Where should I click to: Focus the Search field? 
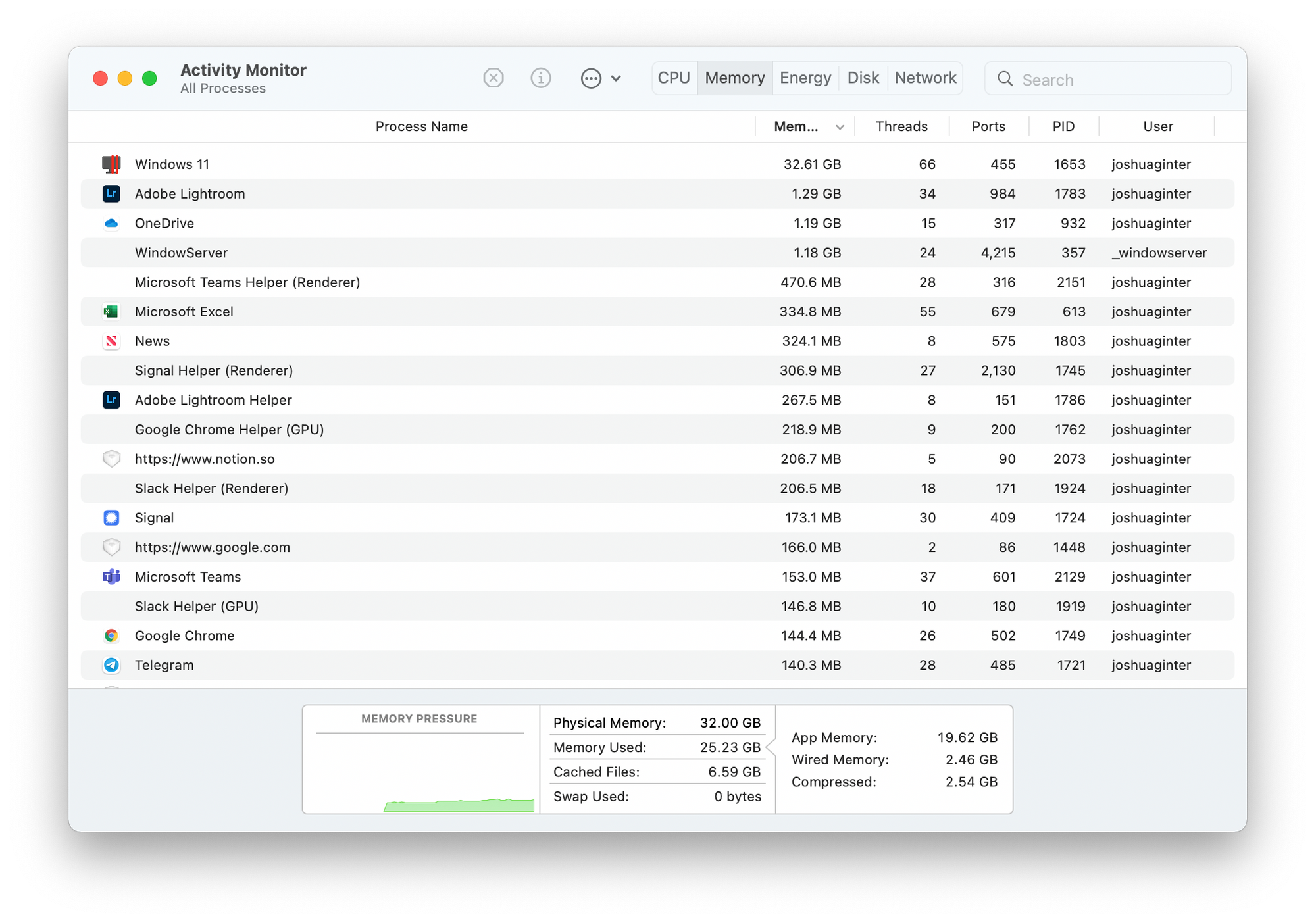pos(1108,79)
